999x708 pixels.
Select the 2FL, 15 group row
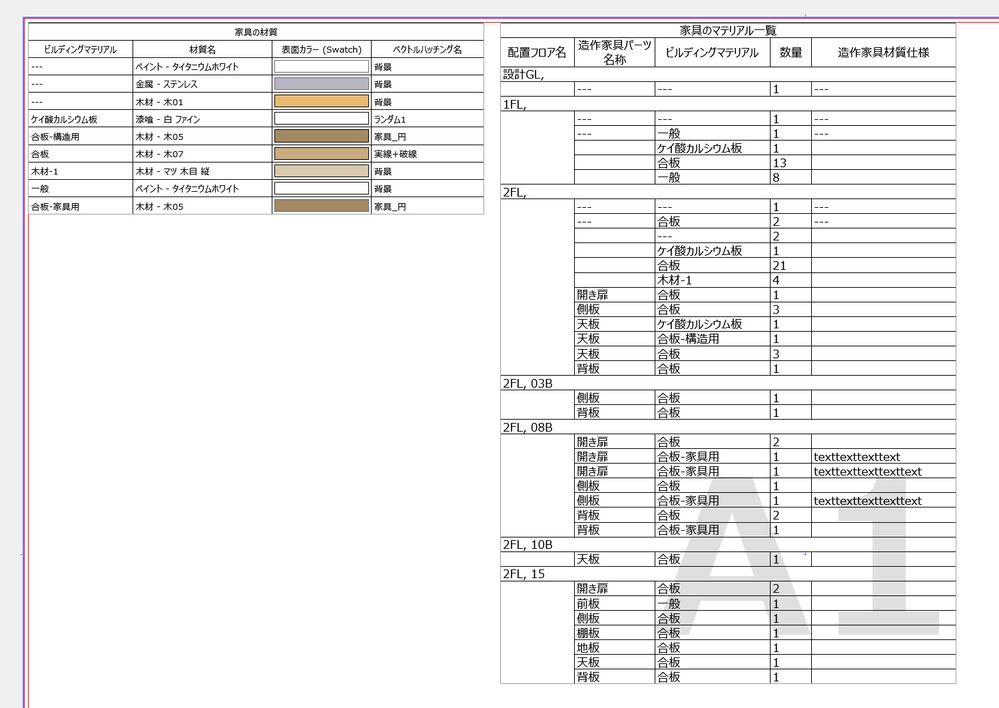click(728, 574)
